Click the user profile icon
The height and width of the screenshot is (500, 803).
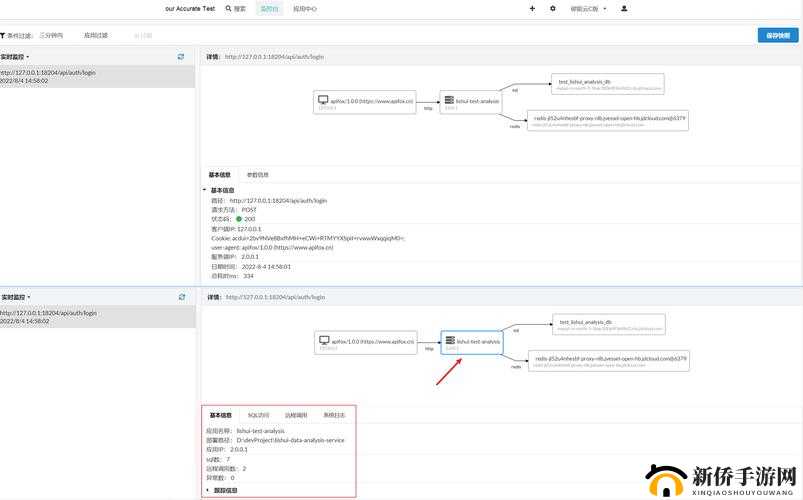tap(624, 8)
